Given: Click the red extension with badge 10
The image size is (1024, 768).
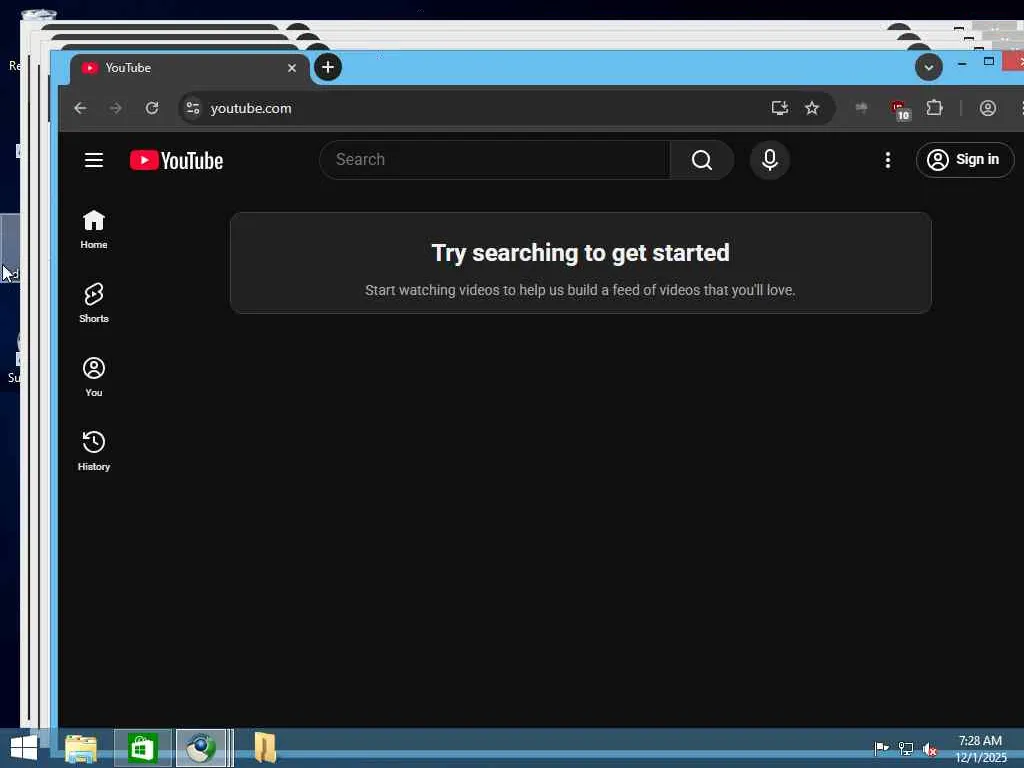Looking at the screenshot, I should point(900,110).
